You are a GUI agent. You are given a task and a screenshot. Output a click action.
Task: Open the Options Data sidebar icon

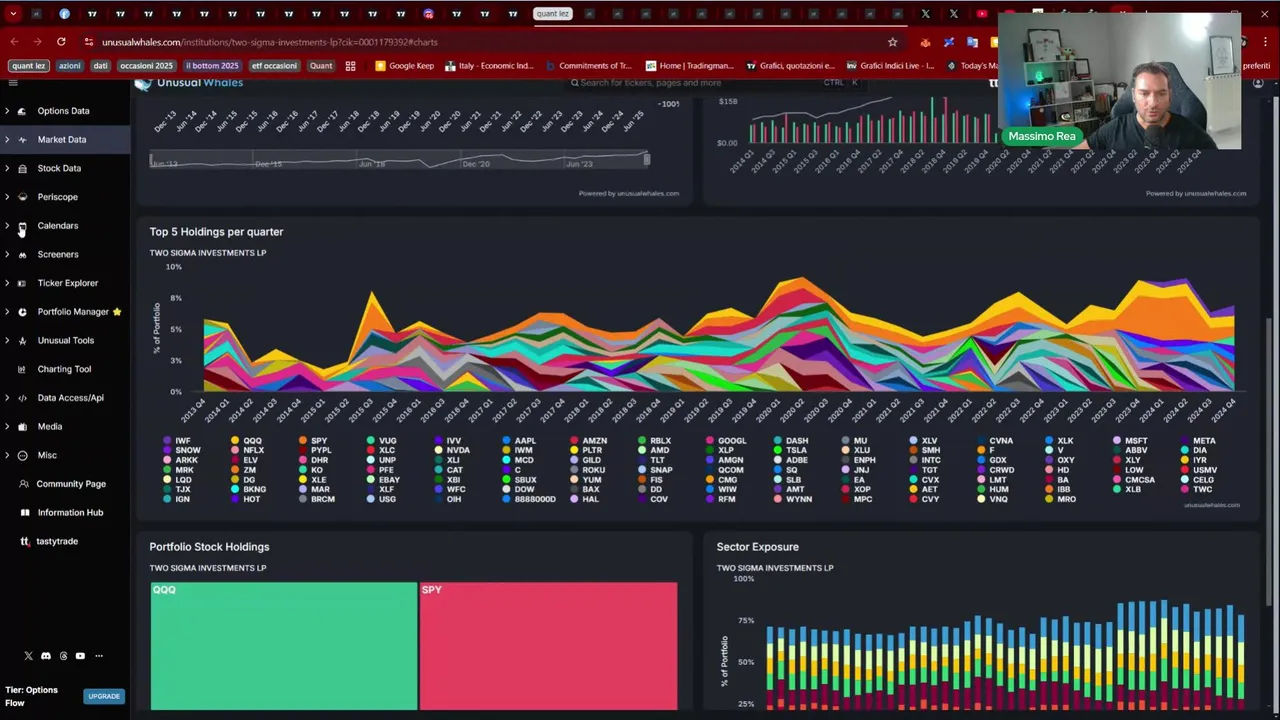(22, 111)
